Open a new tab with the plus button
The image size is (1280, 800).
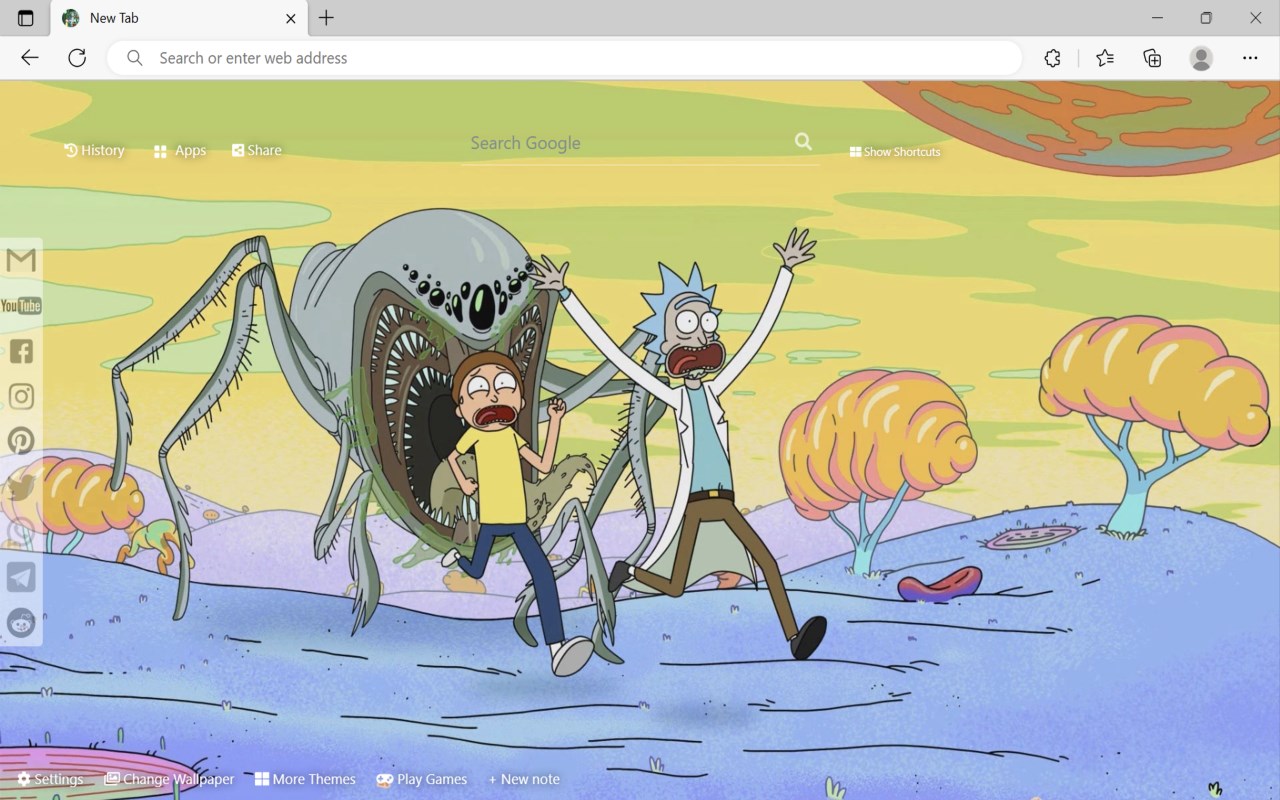click(326, 18)
